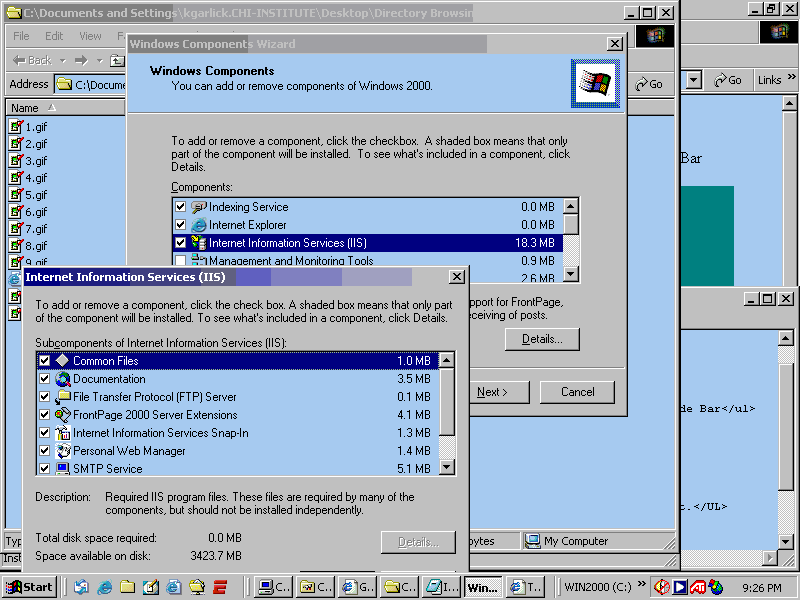Uncheck the Common Files checkbox
This screenshot has height=600, width=800.
click(x=44, y=361)
